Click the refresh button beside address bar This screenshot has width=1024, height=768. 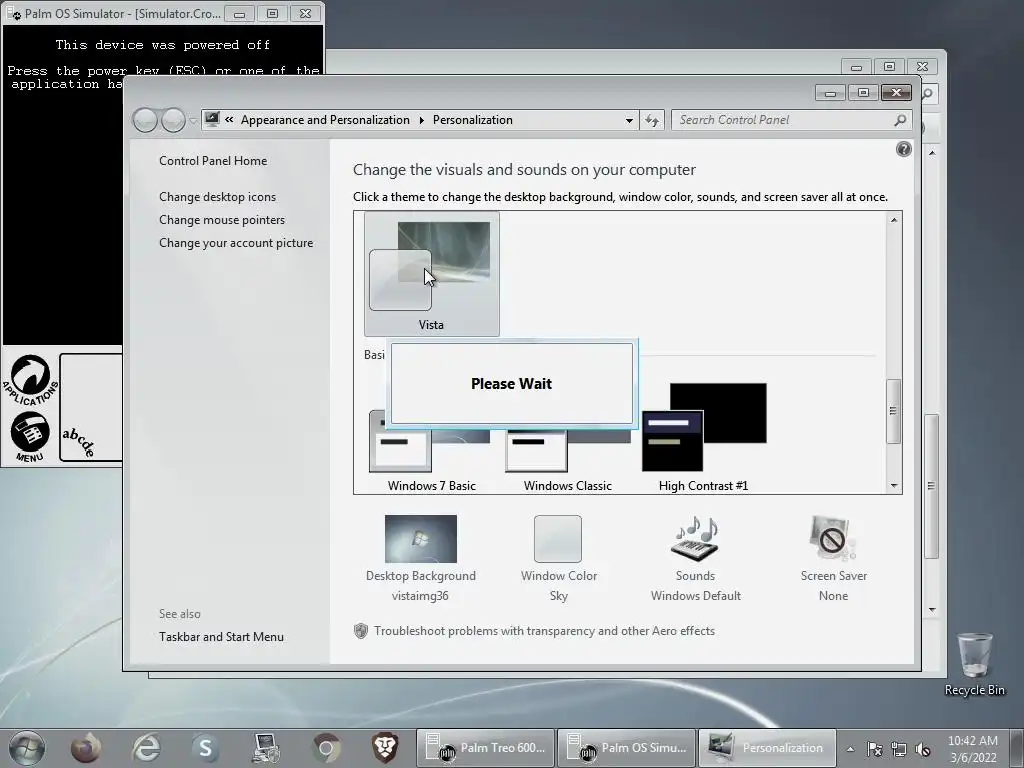coord(652,120)
